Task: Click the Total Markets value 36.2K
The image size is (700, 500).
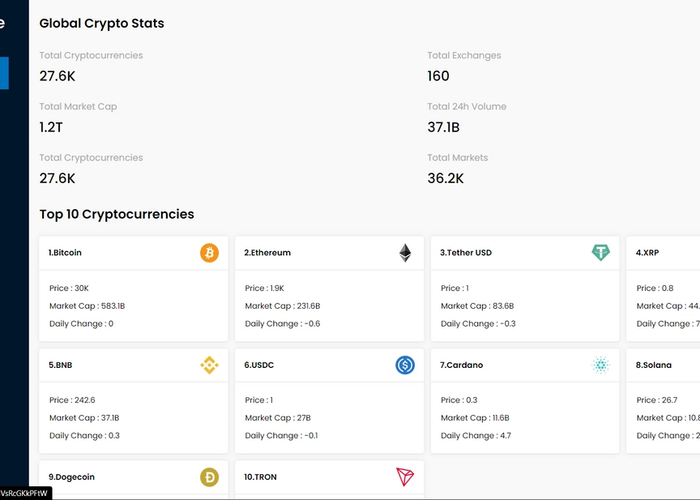Action: point(446,179)
